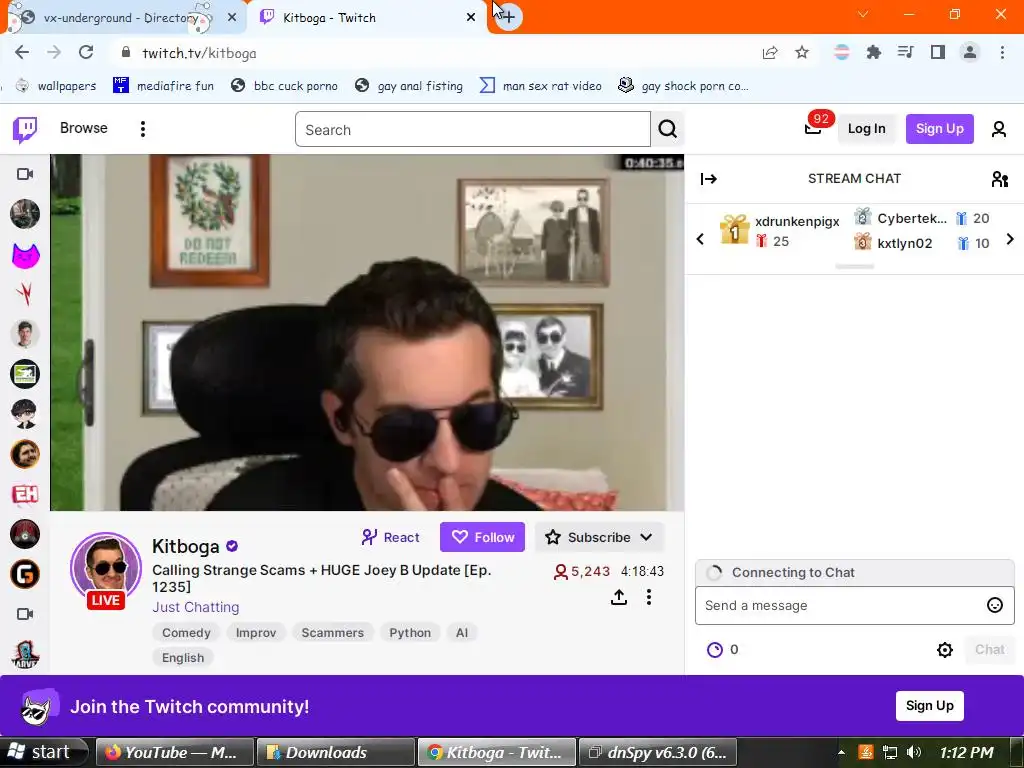Switch to vx-underground browser tab

(x=121, y=18)
